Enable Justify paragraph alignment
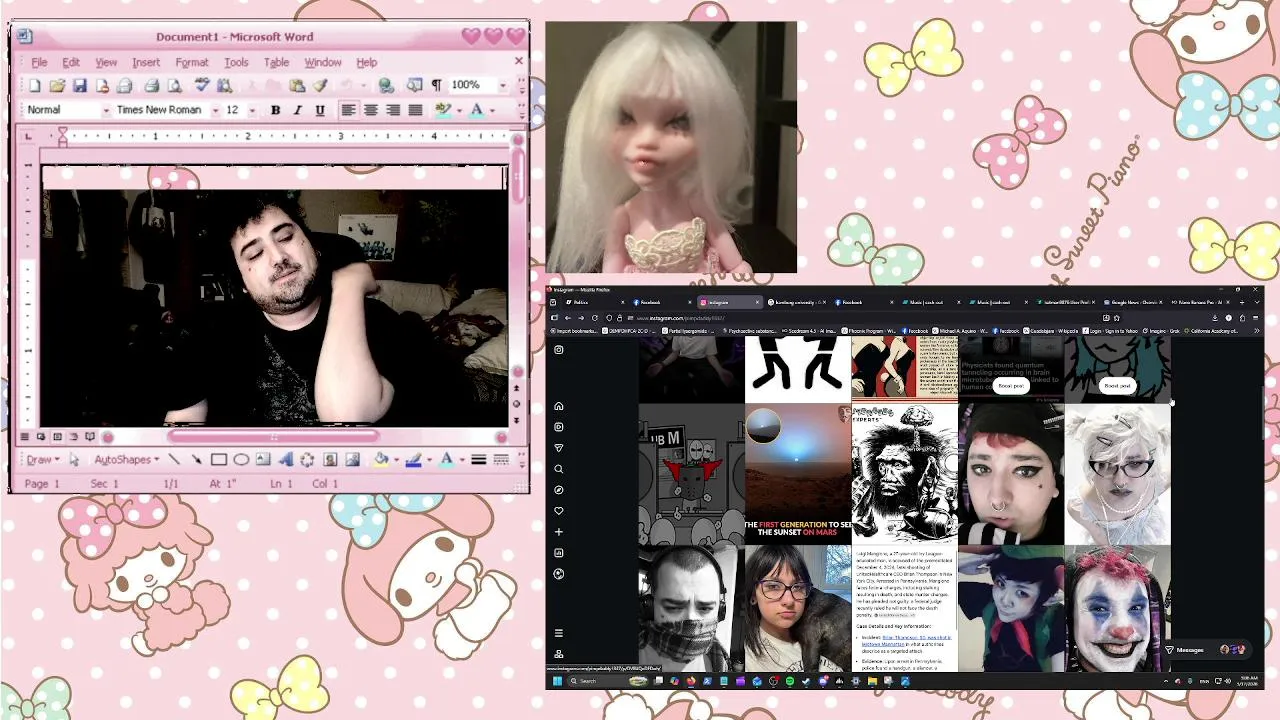Viewport: 1280px width, 720px height. (415, 110)
